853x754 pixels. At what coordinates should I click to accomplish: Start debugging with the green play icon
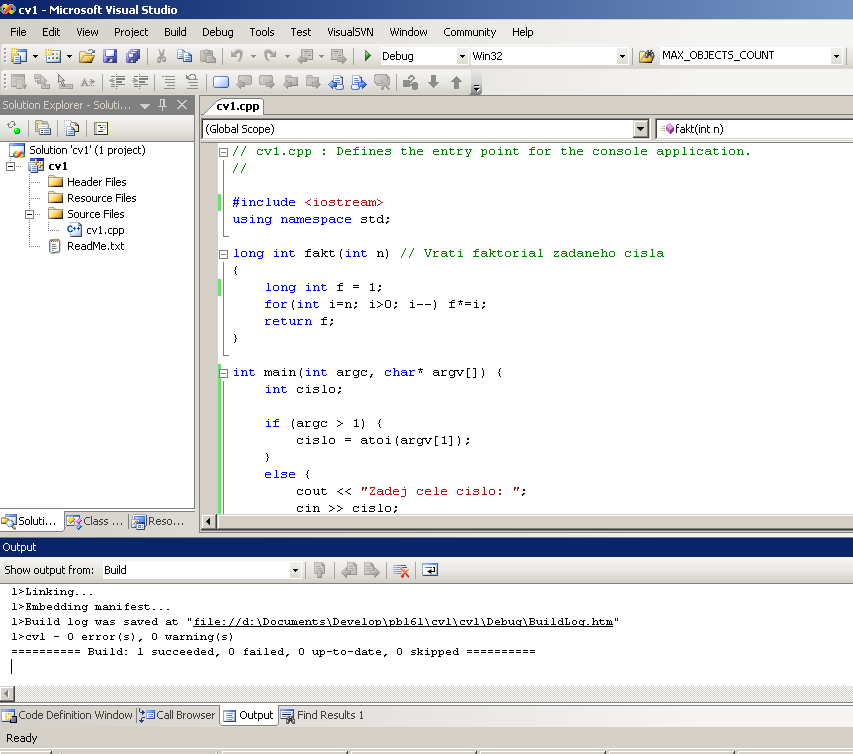pyautogui.click(x=368, y=56)
